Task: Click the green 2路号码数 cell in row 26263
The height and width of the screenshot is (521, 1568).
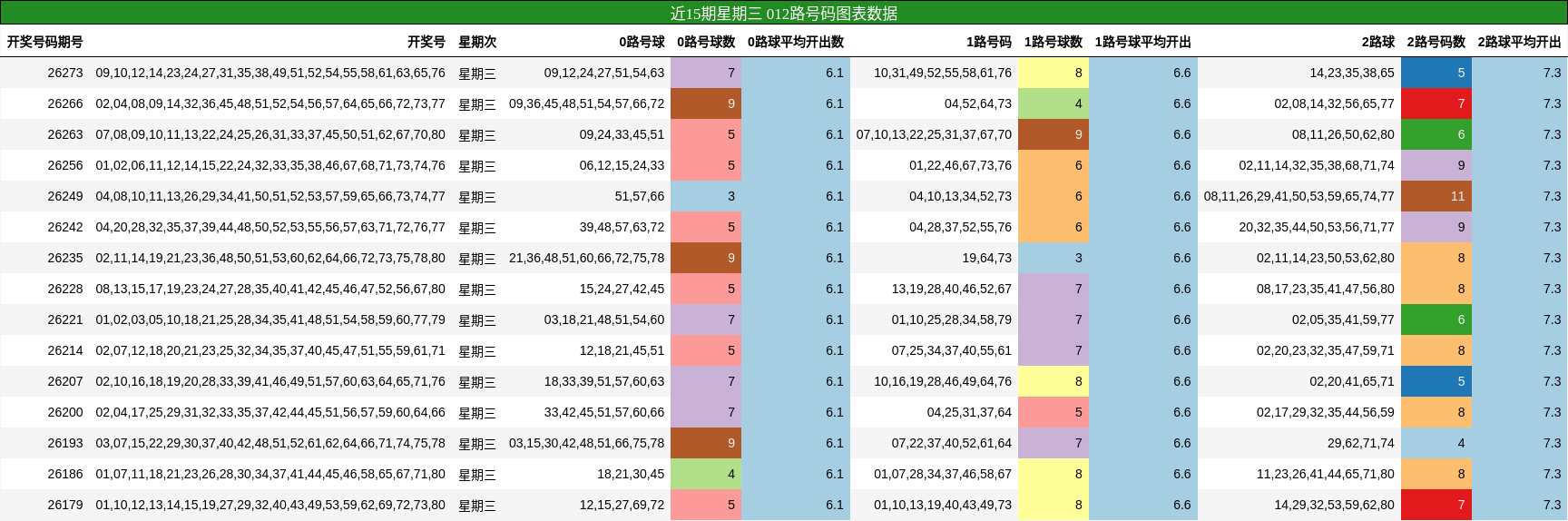Action: pyautogui.click(x=1436, y=134)
